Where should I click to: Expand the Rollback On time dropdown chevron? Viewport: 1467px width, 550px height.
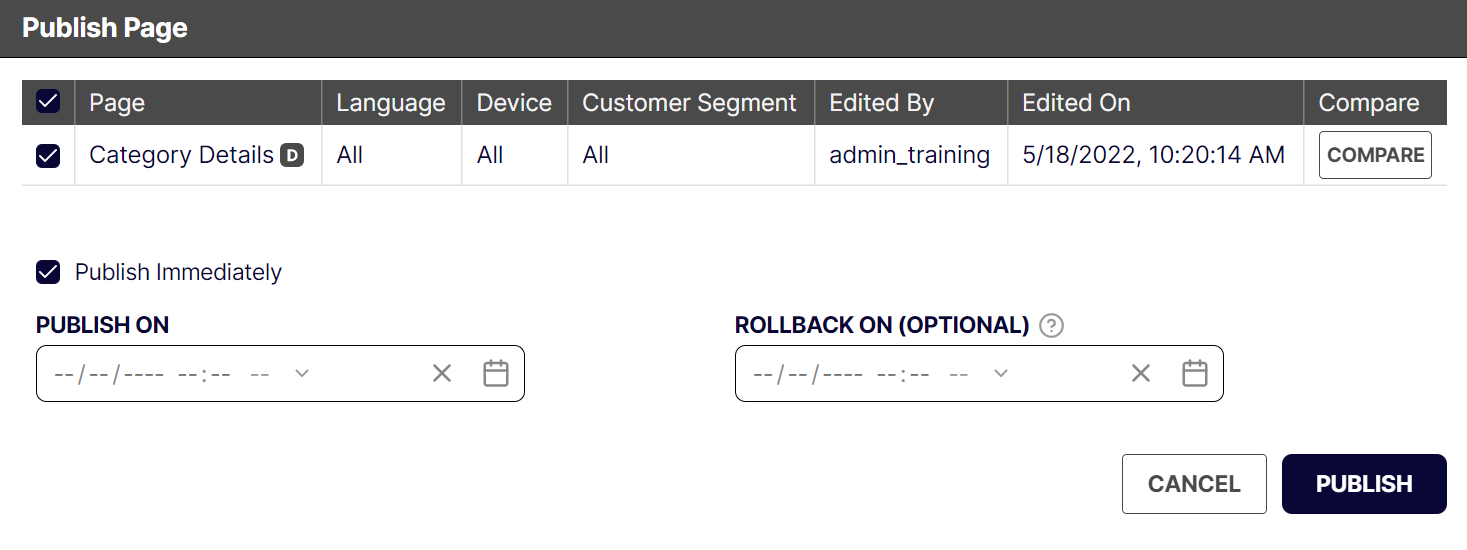click(1001, 373)
